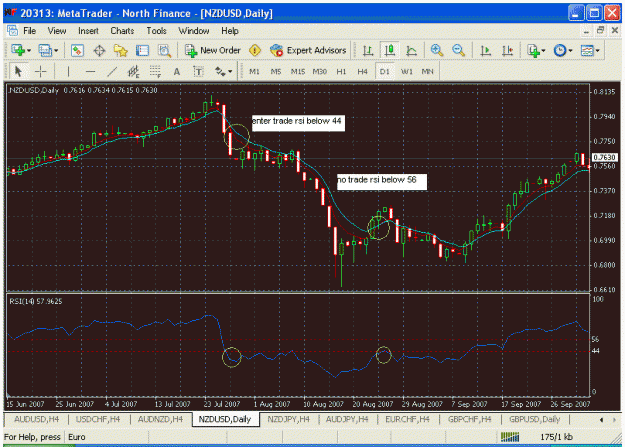Image resolution: width=625 pixels, height=447 pixels.
Task: Switch to H1 timeframe
Action: tap(341, 72)
